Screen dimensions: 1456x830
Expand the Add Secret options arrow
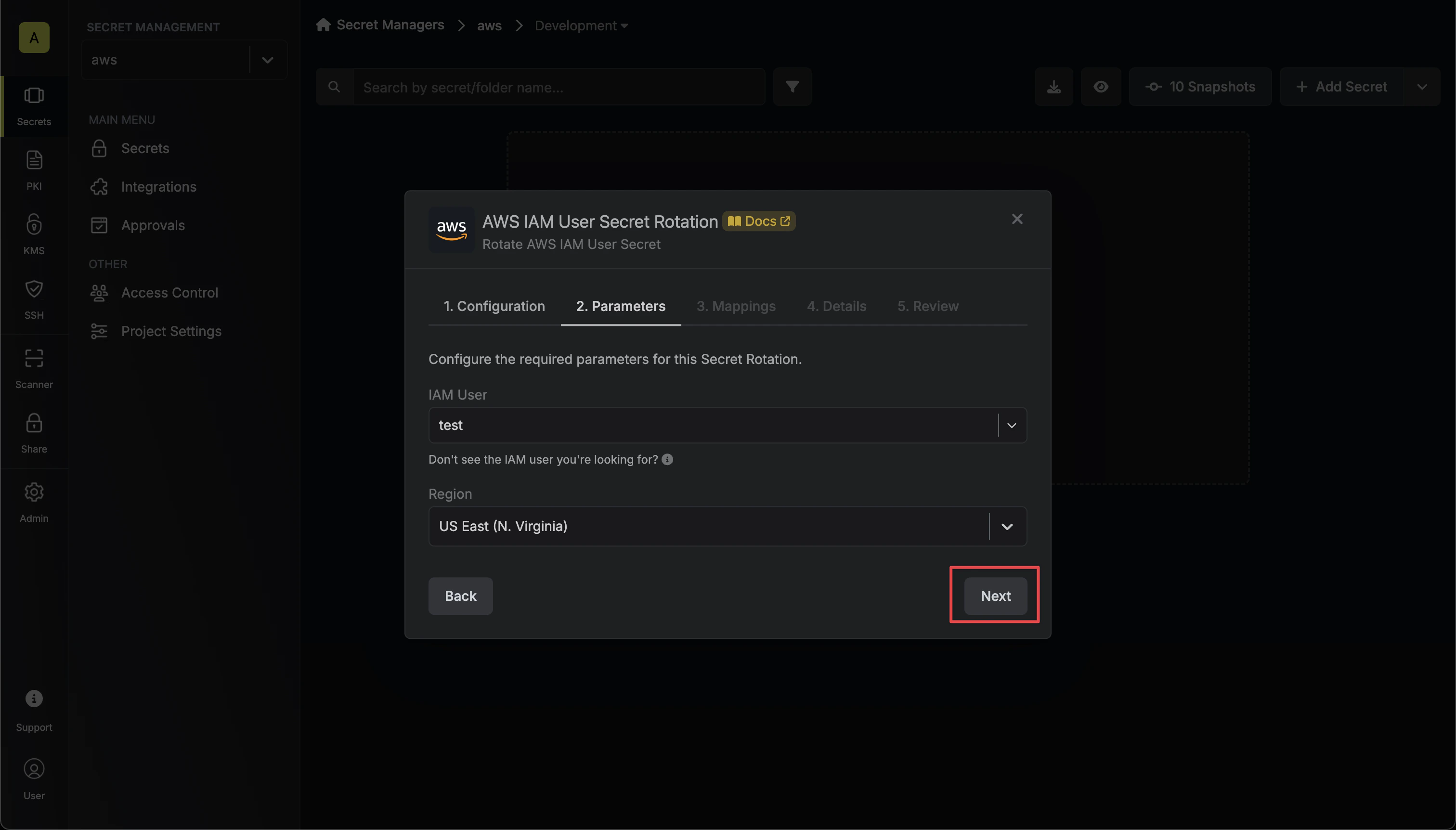point(1422,87)
